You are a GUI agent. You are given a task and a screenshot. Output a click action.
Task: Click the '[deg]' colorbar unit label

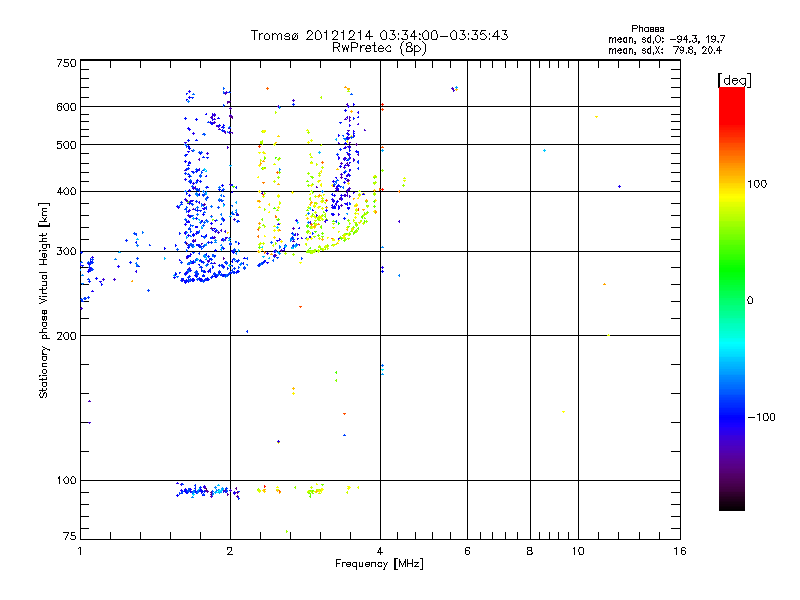pos(734,80)
